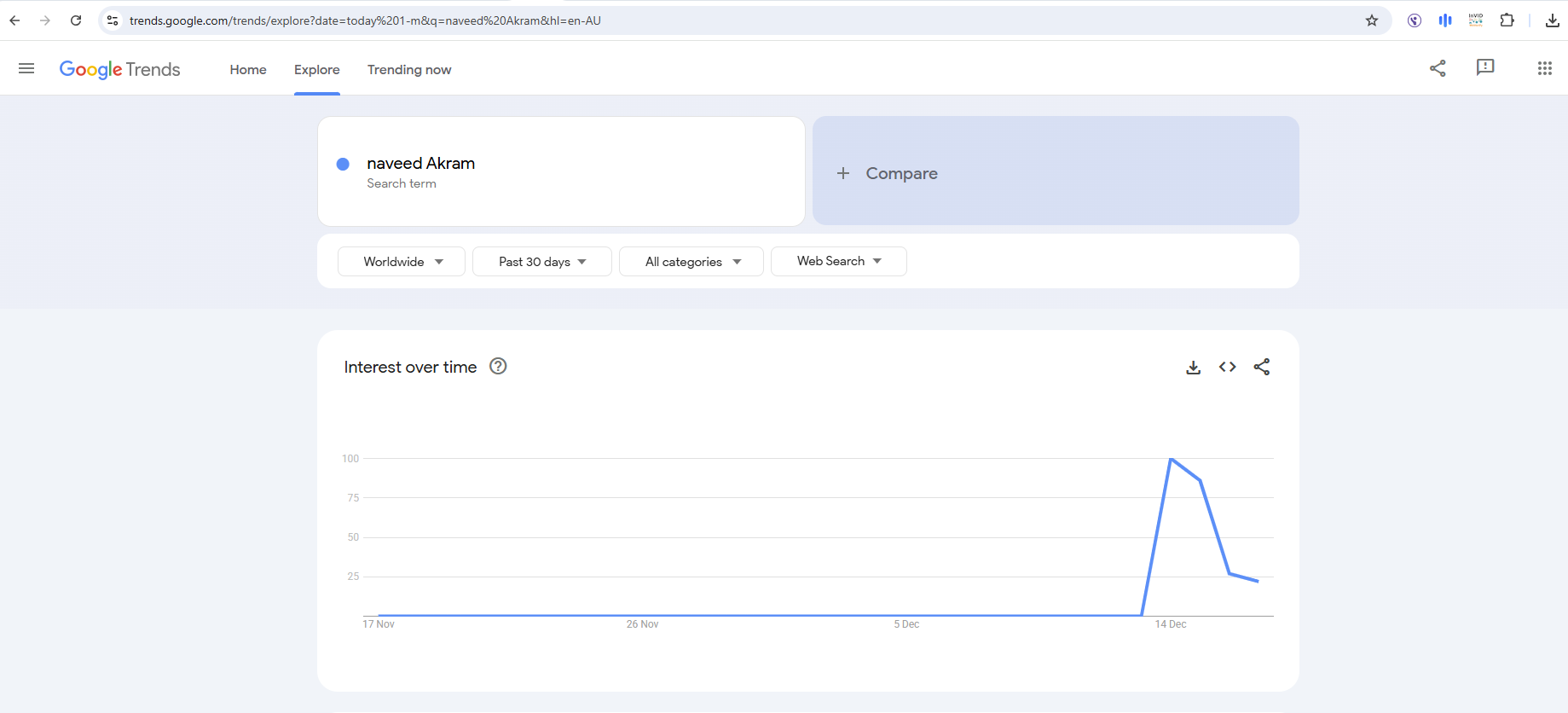
Task: Open the send feedback icon
Action: pos(1485,67)
